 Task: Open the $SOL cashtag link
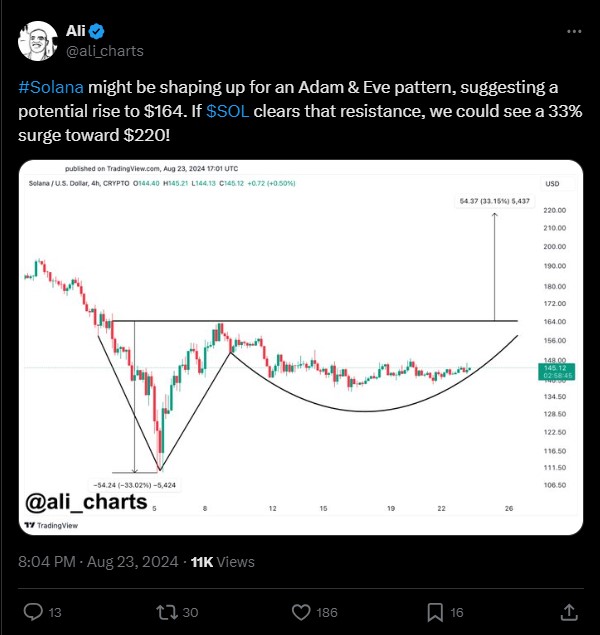coord(228,111)
